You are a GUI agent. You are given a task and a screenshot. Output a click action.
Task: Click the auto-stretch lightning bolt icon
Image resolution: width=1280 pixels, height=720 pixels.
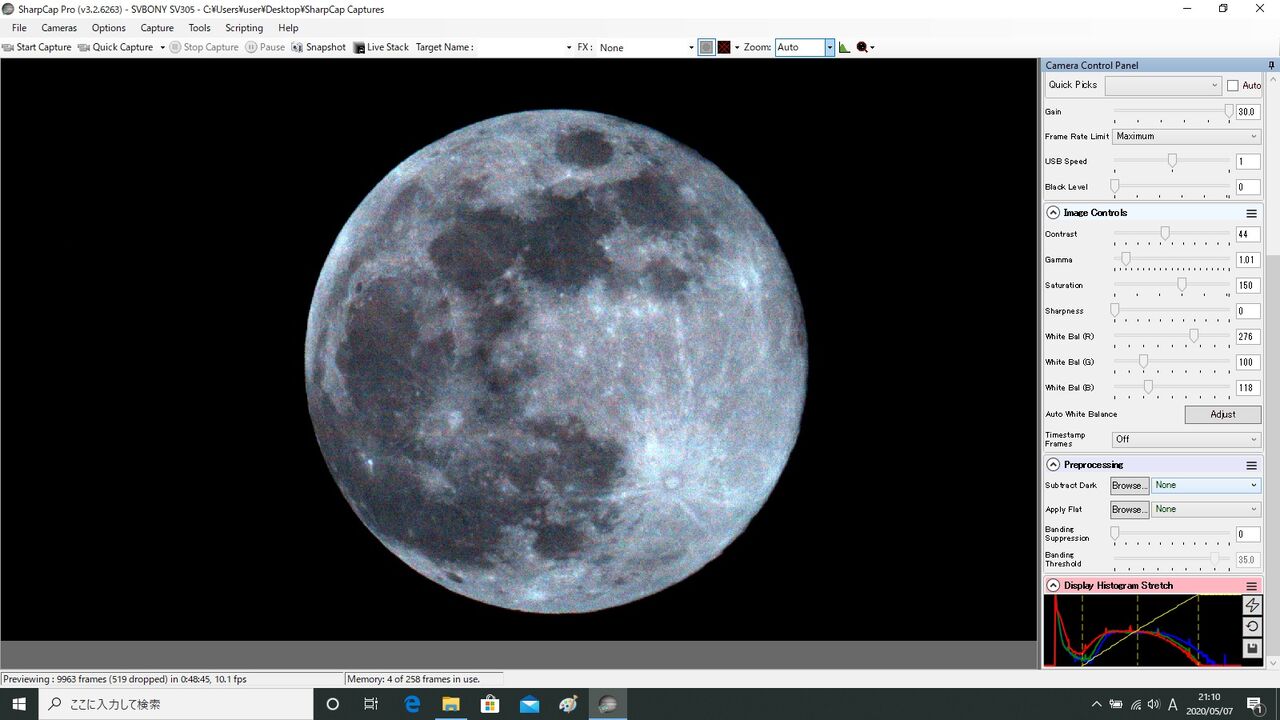1252,605
